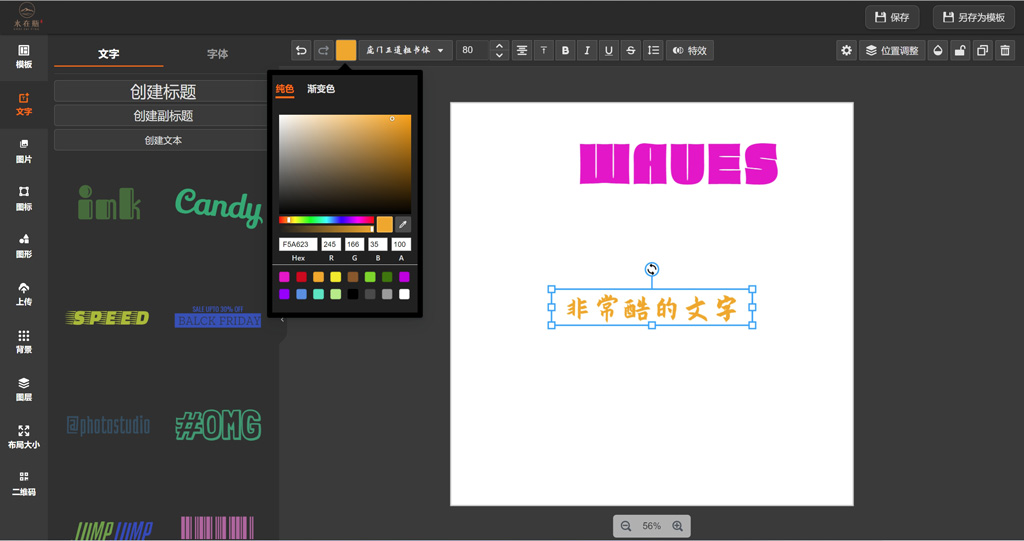Open 上传 upload sidebar panel
This screenshot has height=541, width=1024.
pos(24,294)
